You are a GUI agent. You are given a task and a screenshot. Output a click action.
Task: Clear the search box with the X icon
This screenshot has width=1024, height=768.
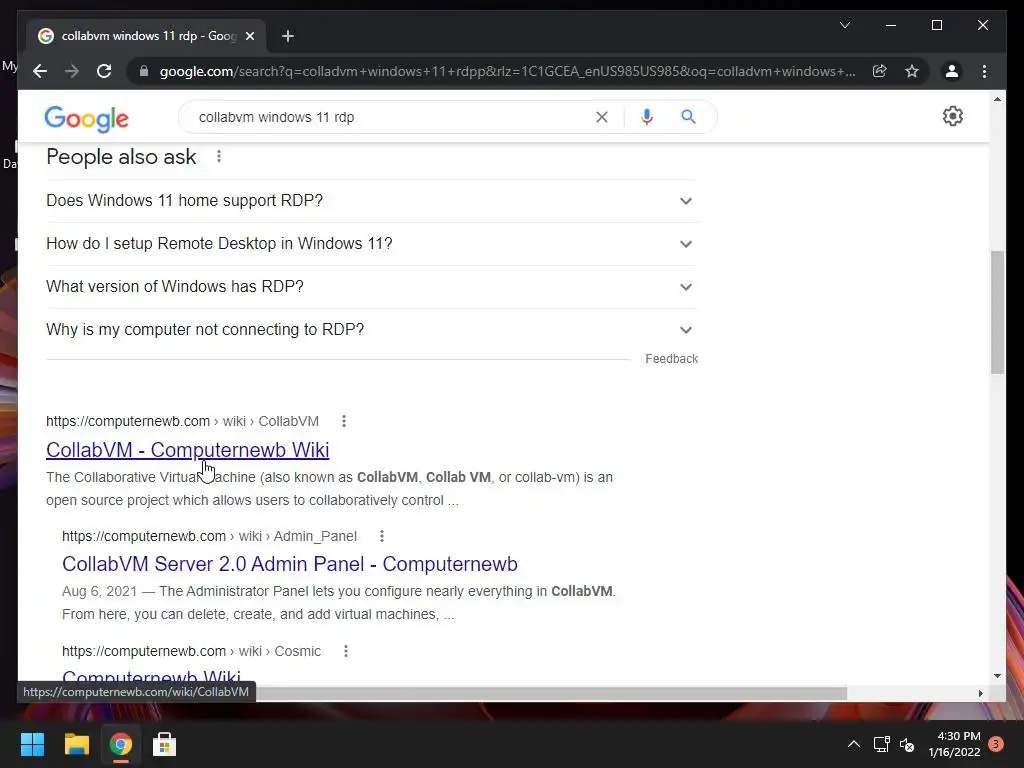click(601, 117)
